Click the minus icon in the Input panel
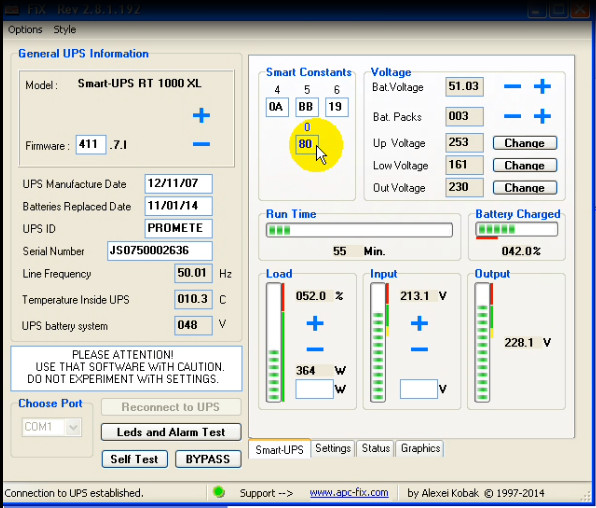596x508 pixels. point(419,349)
